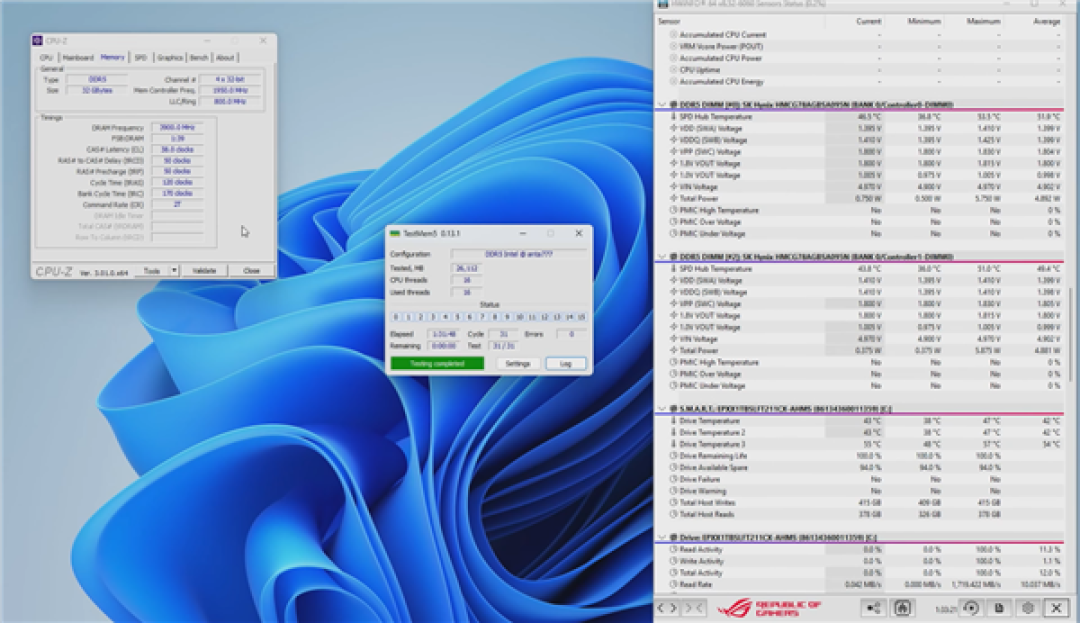
Task: Click the Errors count field in TestMem5
Action: [571, 334]
